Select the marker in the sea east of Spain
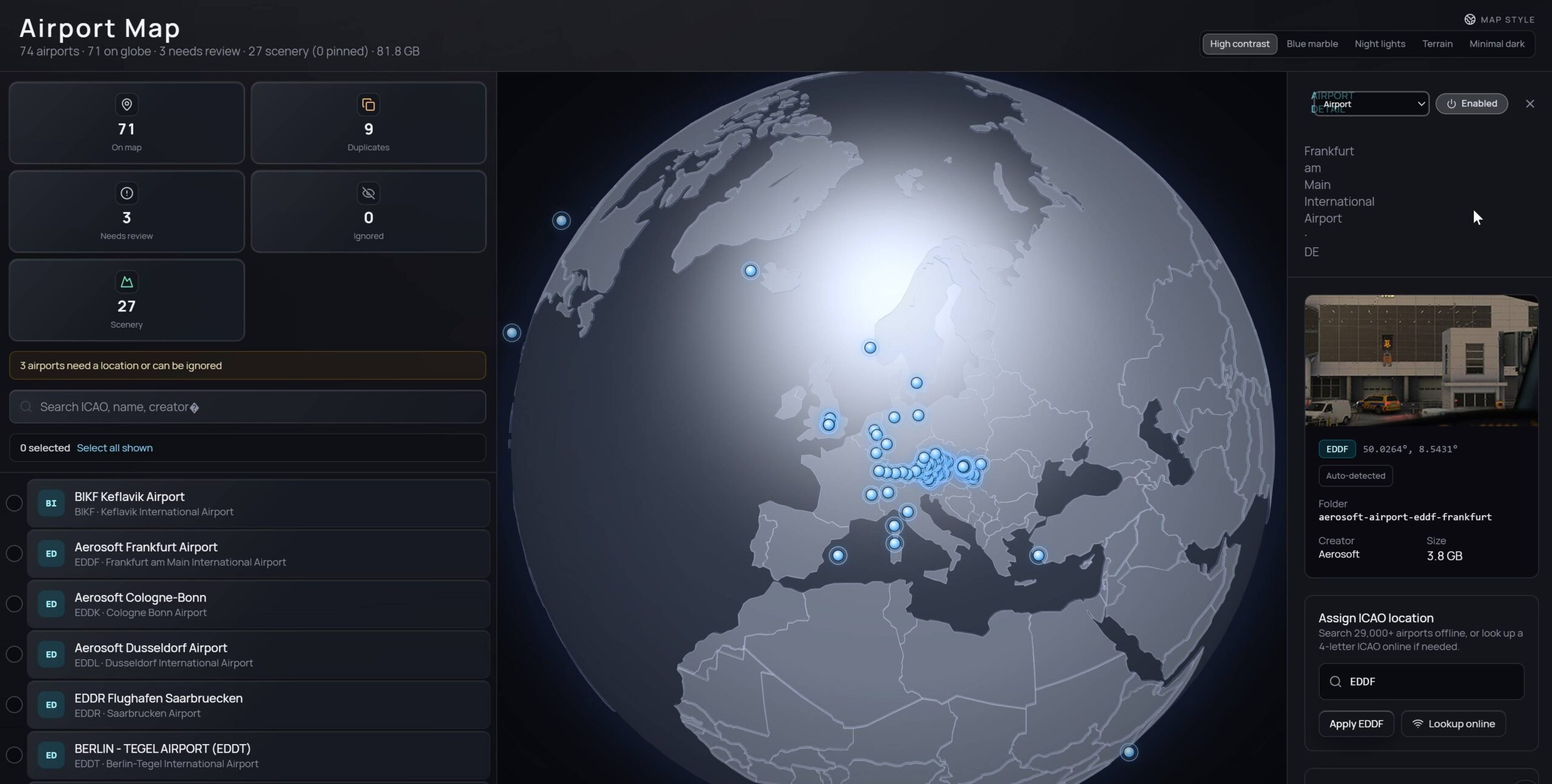Screen dimensions: 1552x784 [x=838, y=555]
